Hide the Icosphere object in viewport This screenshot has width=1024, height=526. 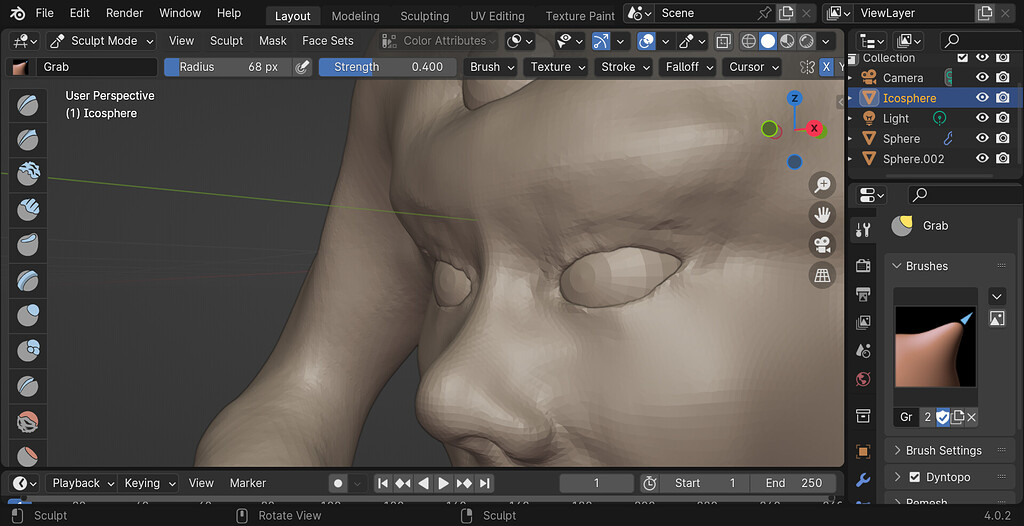[x=982, y=98]
